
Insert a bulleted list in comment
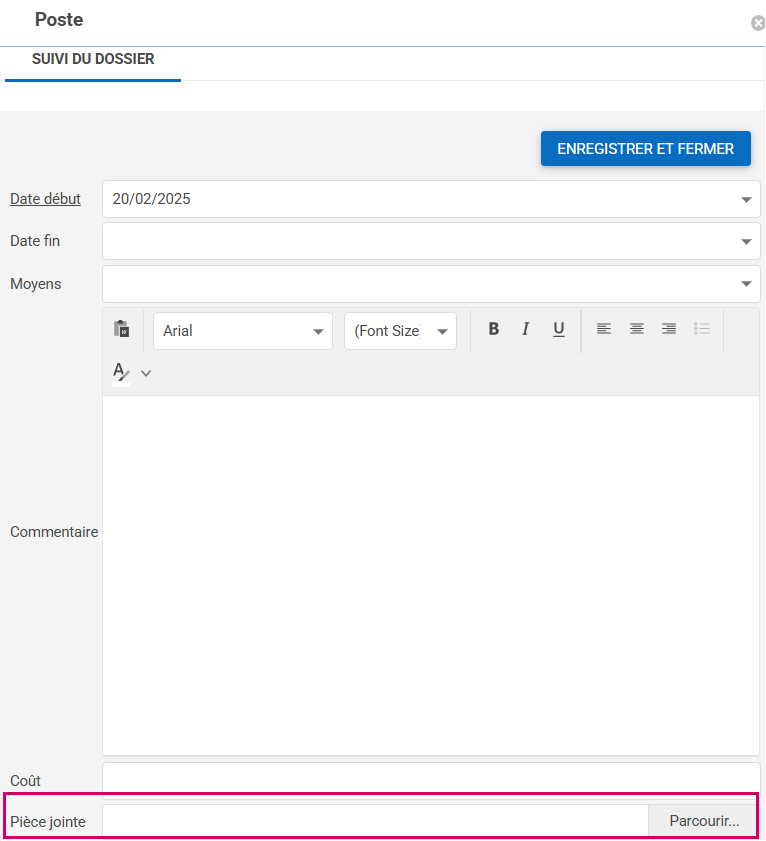702,329
